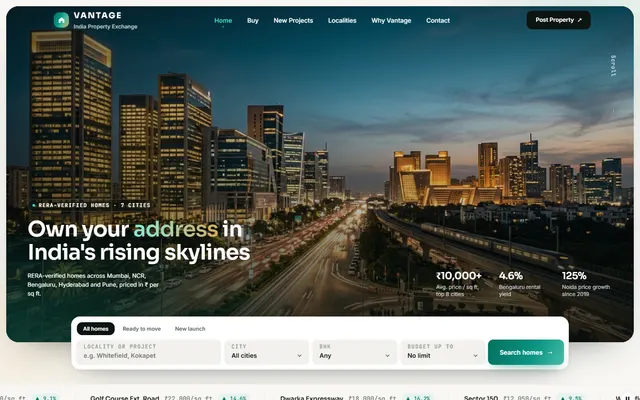Open the Contact nav link
The width and height of the screenshot is (640, 400).
point(438,20)
